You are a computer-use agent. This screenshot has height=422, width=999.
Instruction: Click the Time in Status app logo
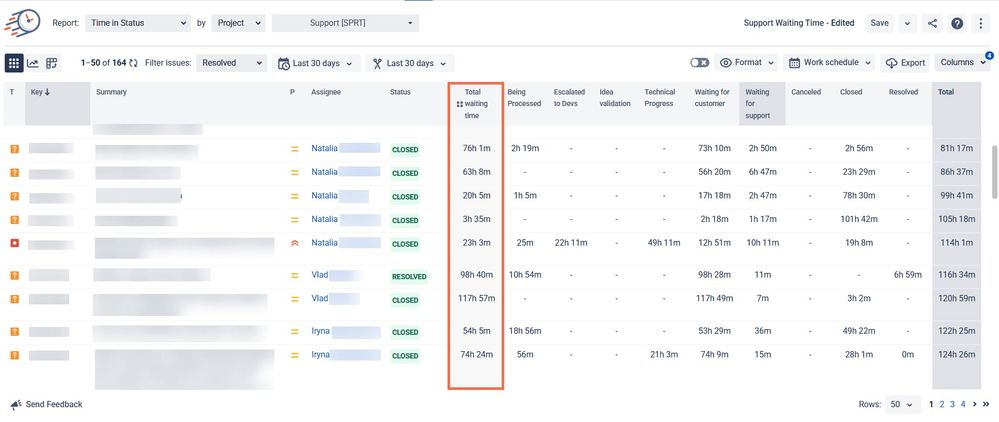22,23
